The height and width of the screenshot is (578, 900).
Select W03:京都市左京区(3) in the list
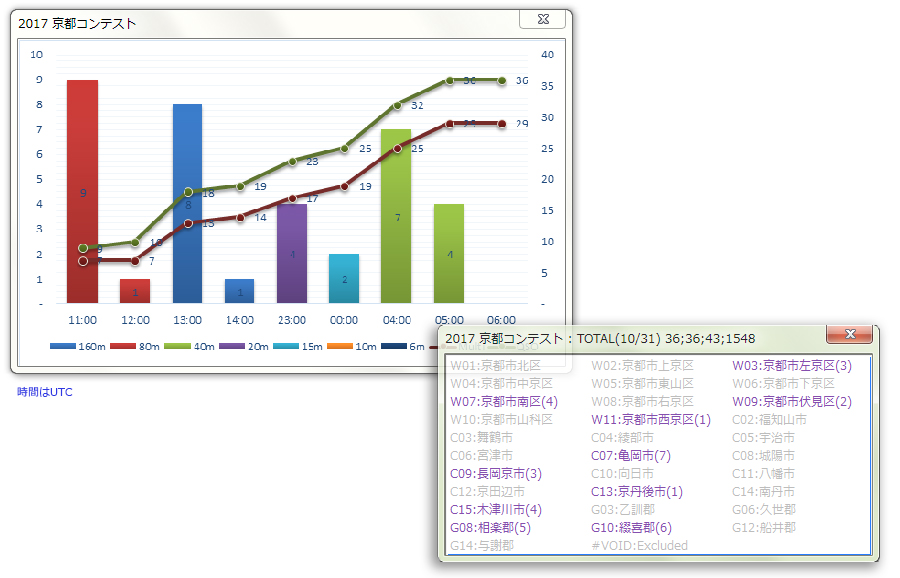tap(791, 366)
